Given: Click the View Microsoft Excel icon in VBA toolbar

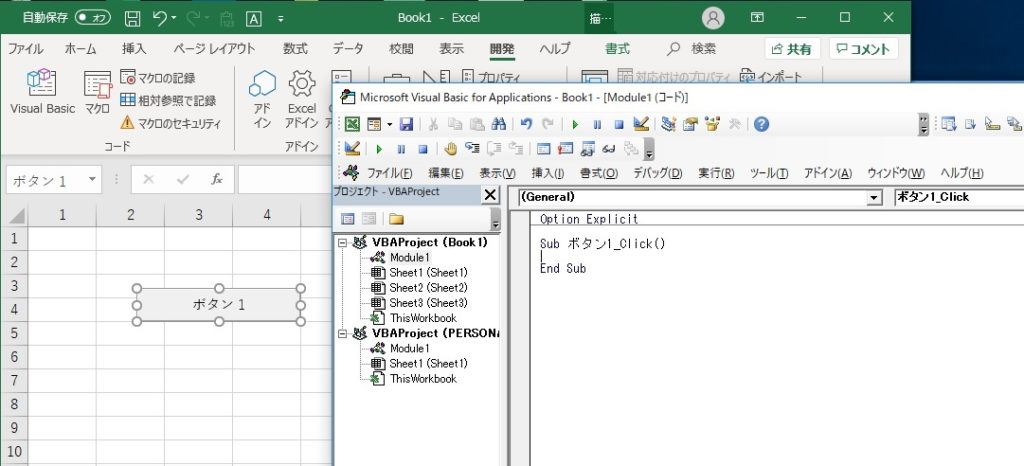Looking at the screenshot, I should 352,125.
